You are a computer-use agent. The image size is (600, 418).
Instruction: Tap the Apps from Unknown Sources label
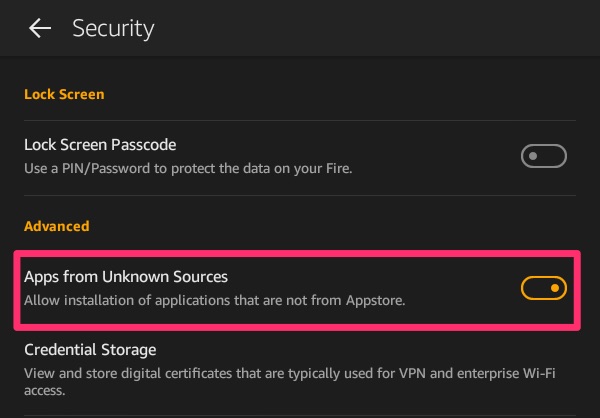tap(126, 277)
